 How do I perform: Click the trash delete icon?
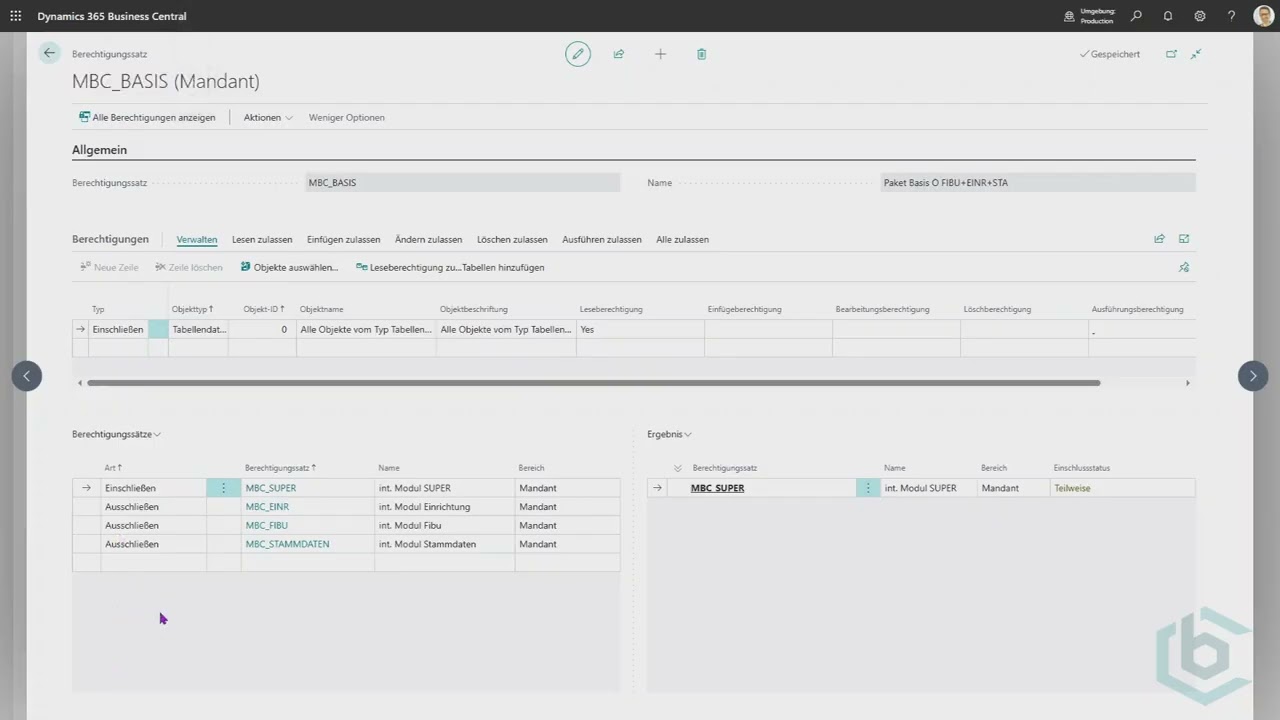pyautogui.click(x=701, y=54)
